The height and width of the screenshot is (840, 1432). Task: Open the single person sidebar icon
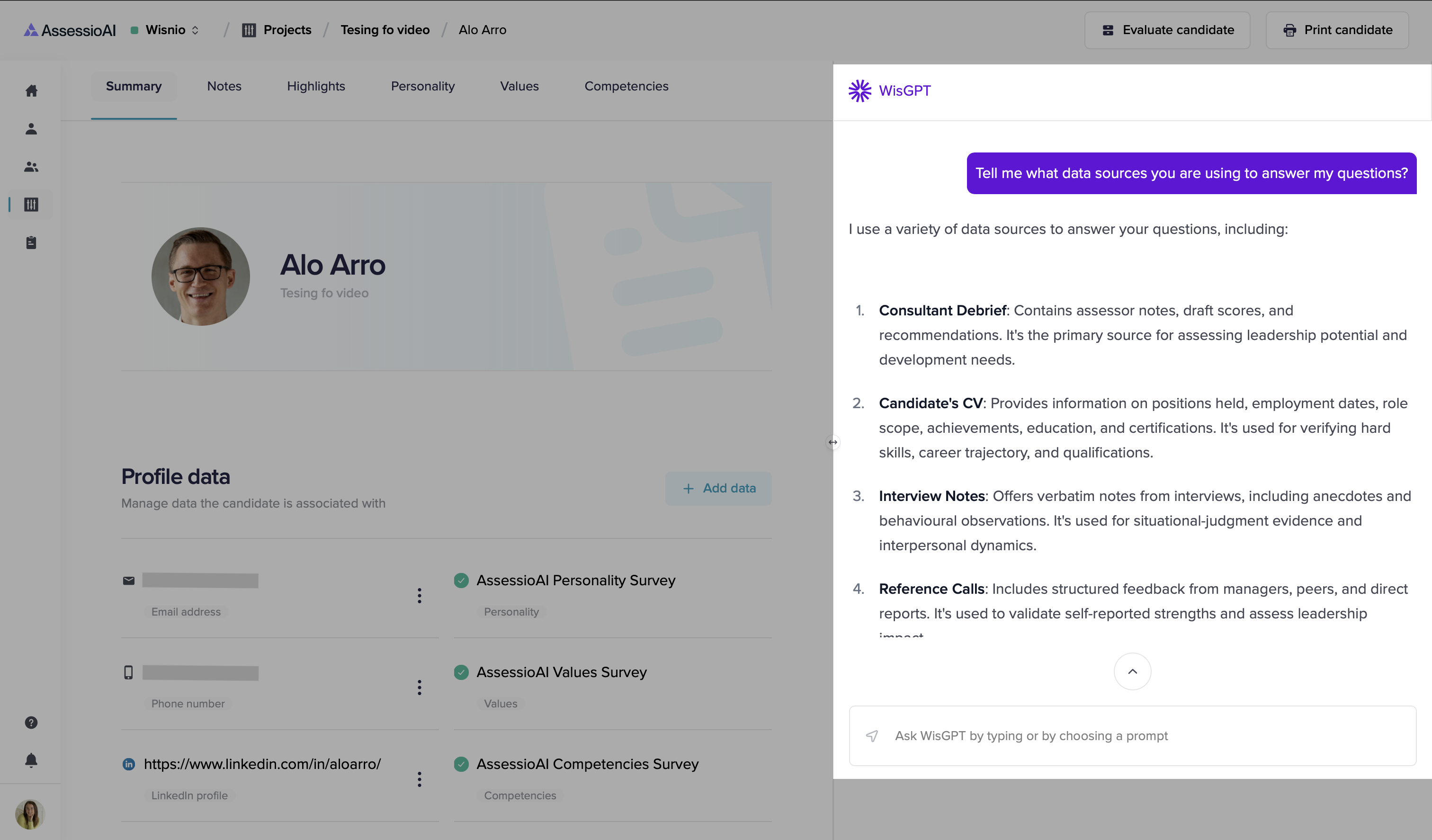click(x=31, y=129)
